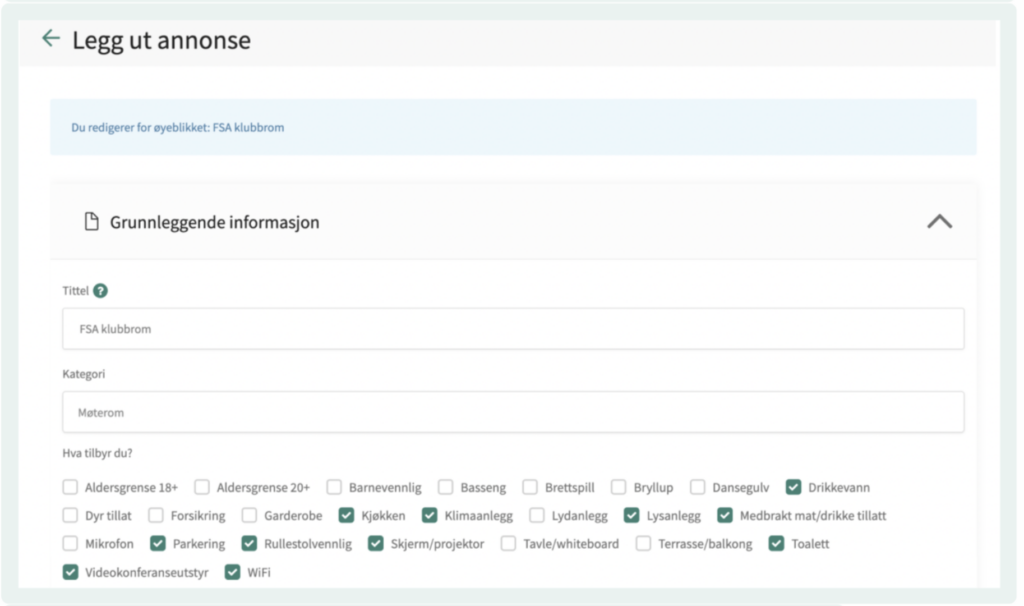Disable the Kjøkken checkbox
This screenshot has height=606, width=1024.
(346, 516)
